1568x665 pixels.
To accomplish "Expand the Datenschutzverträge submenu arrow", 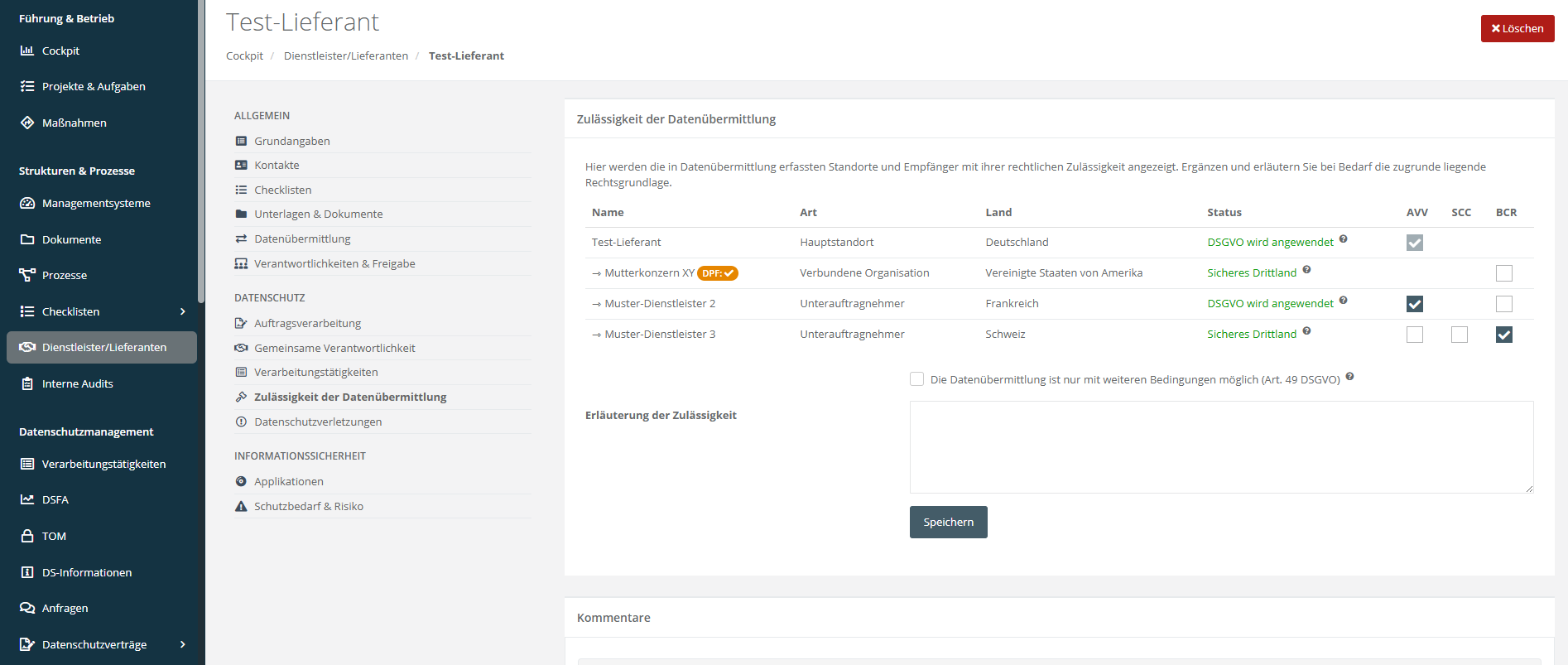I will [x=182, y=644].
